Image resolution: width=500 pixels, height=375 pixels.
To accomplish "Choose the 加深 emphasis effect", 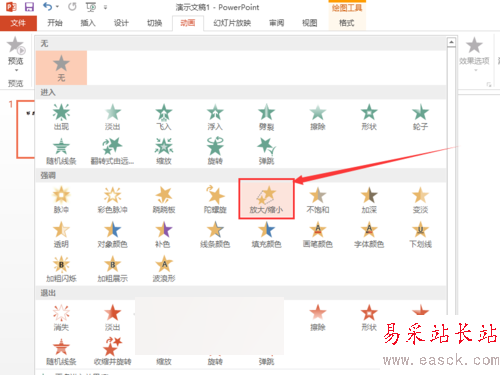I will point(369,199).
